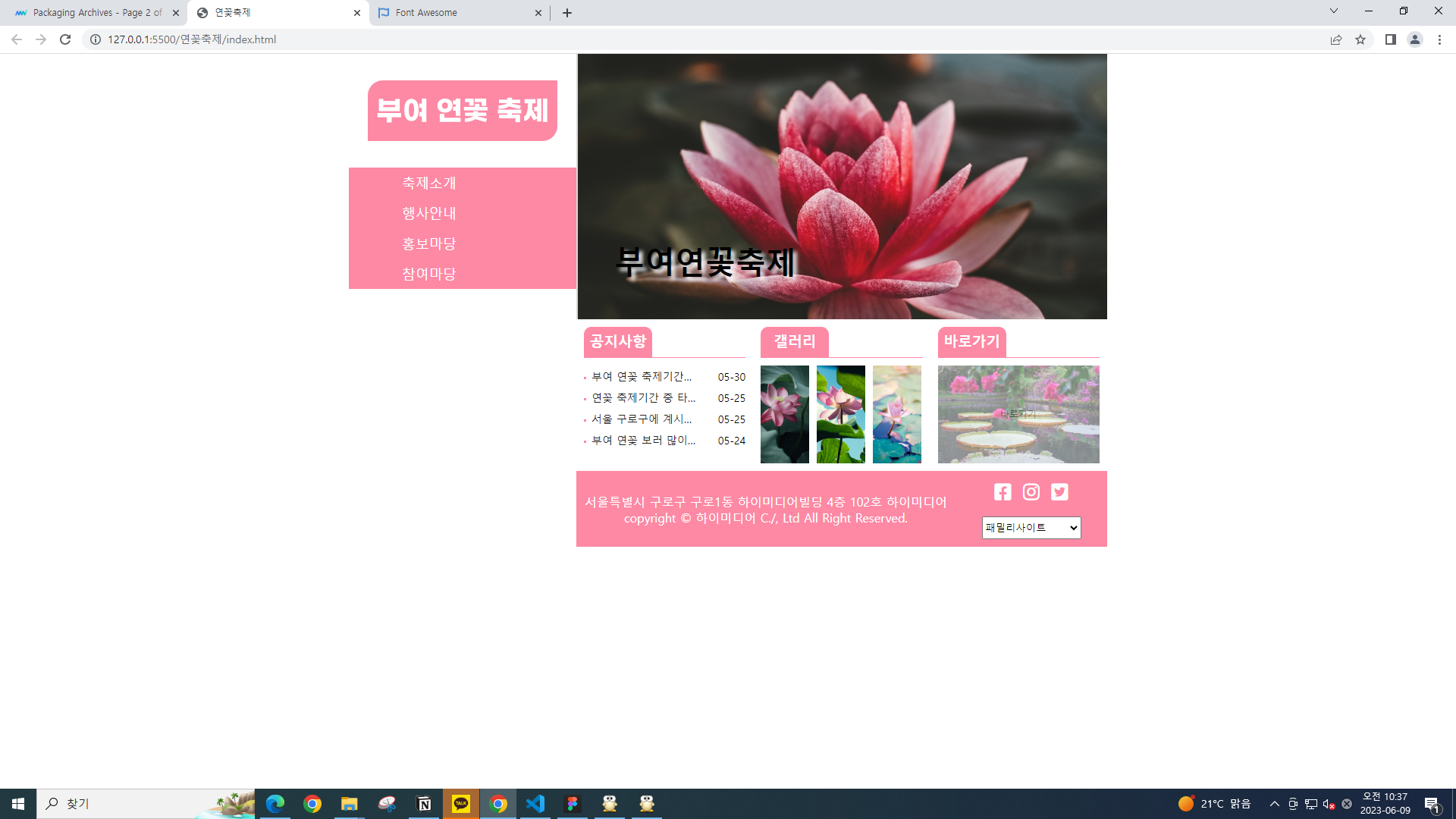
Task: Open the 부여 연꽃 축제기간 notice link
Action: coord(642,377)
